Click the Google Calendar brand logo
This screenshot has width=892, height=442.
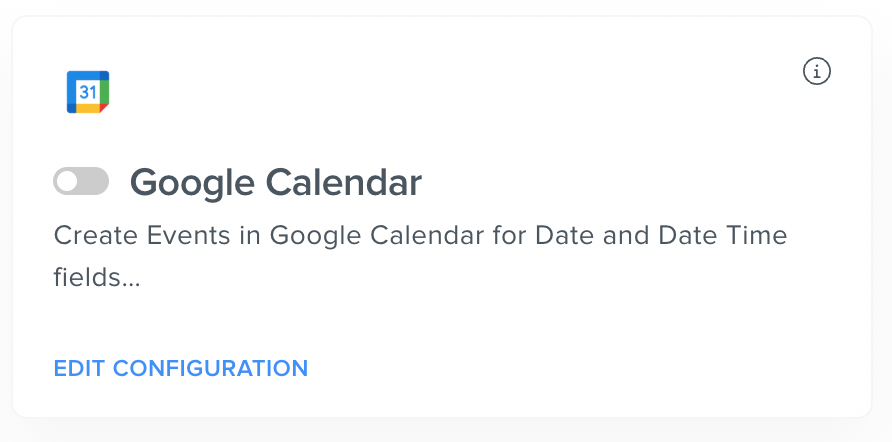(x=87, y=92)
